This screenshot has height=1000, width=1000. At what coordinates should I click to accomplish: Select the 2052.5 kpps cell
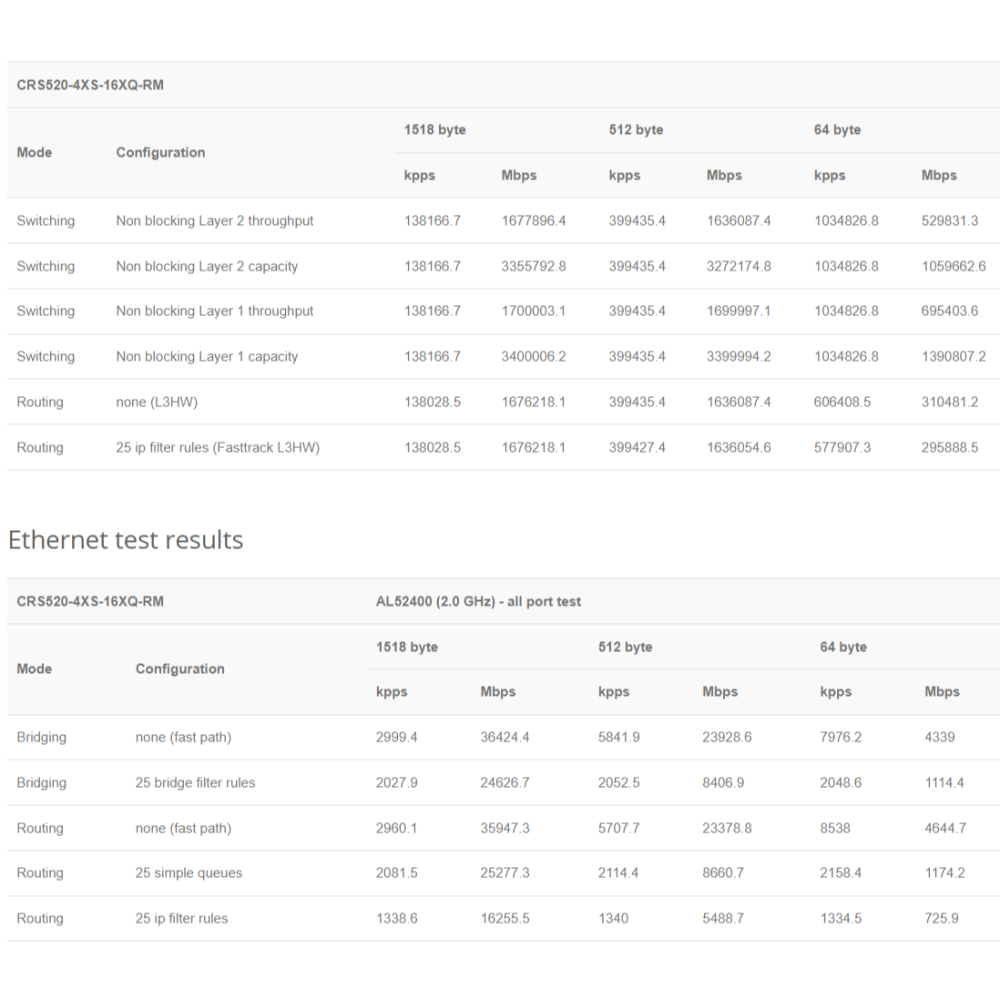coord(619,783)
